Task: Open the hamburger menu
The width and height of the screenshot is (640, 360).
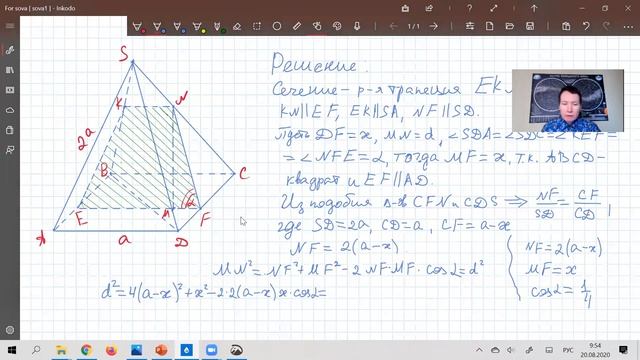Action: click(x=10, y=26)
